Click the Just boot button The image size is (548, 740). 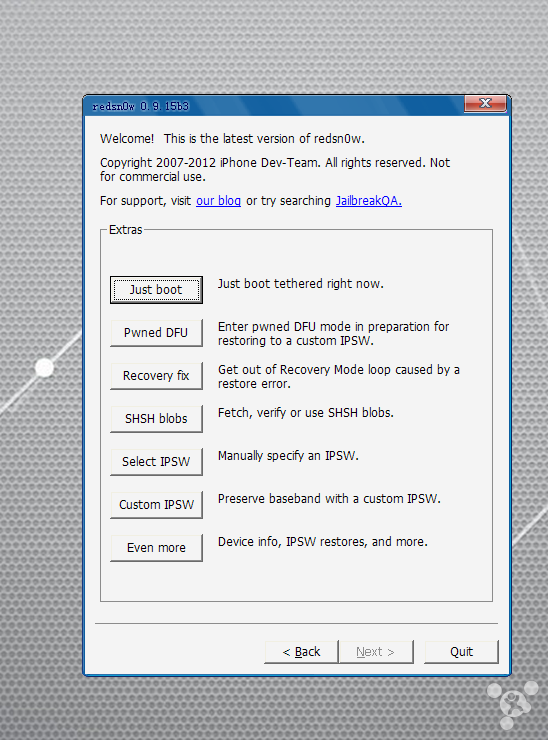click(156, 290)
